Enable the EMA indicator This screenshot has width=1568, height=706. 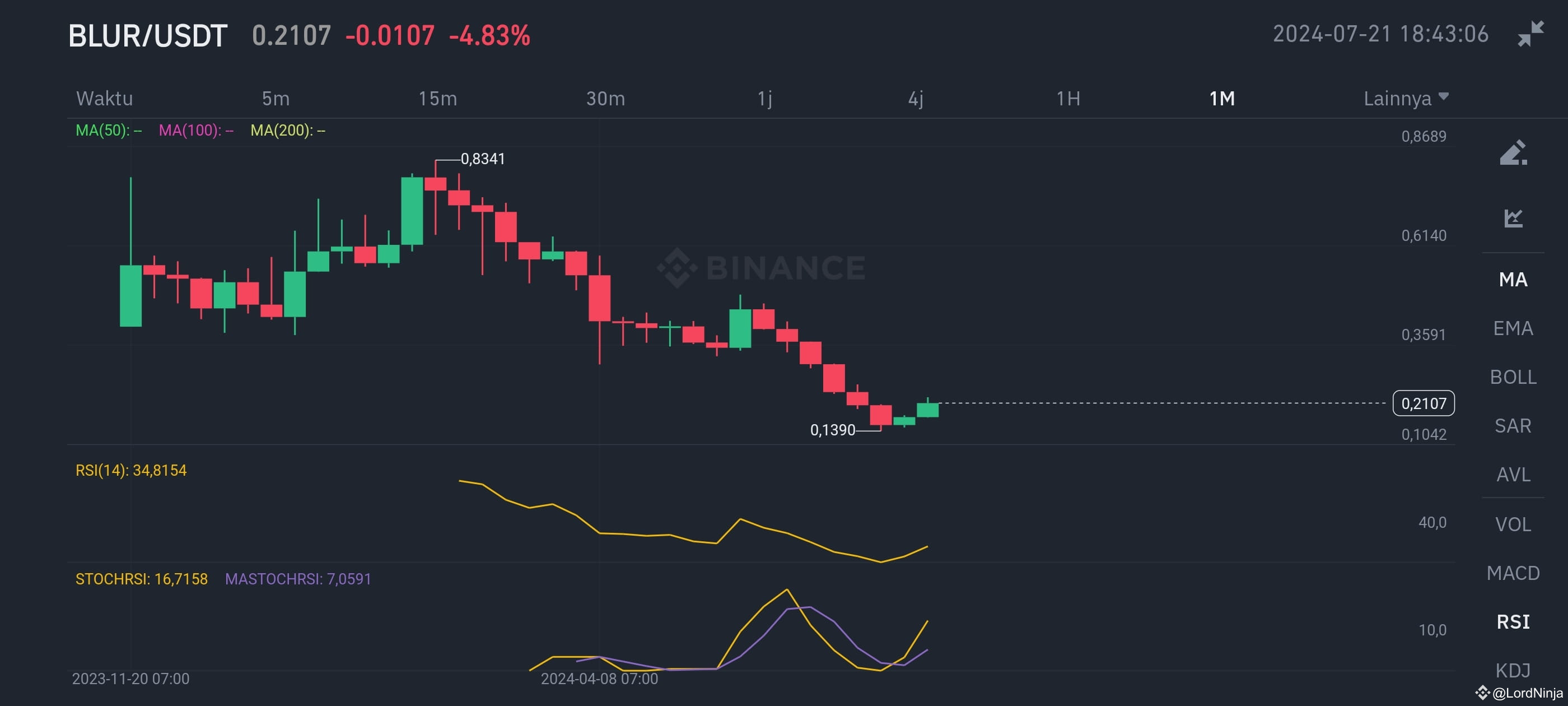coord(1514,328)
